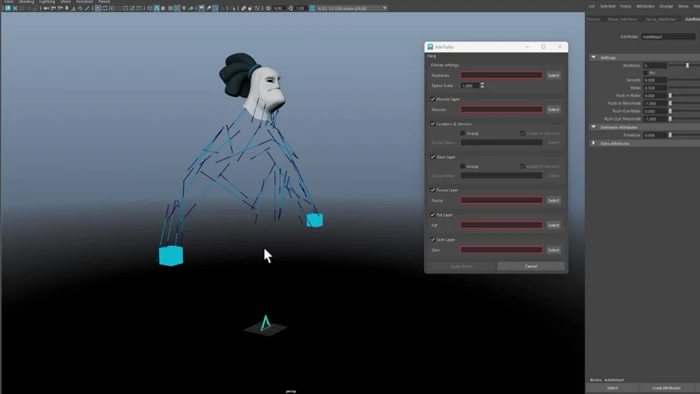
Task: Enable smooth shade all icon
Action: coord(157,8)
